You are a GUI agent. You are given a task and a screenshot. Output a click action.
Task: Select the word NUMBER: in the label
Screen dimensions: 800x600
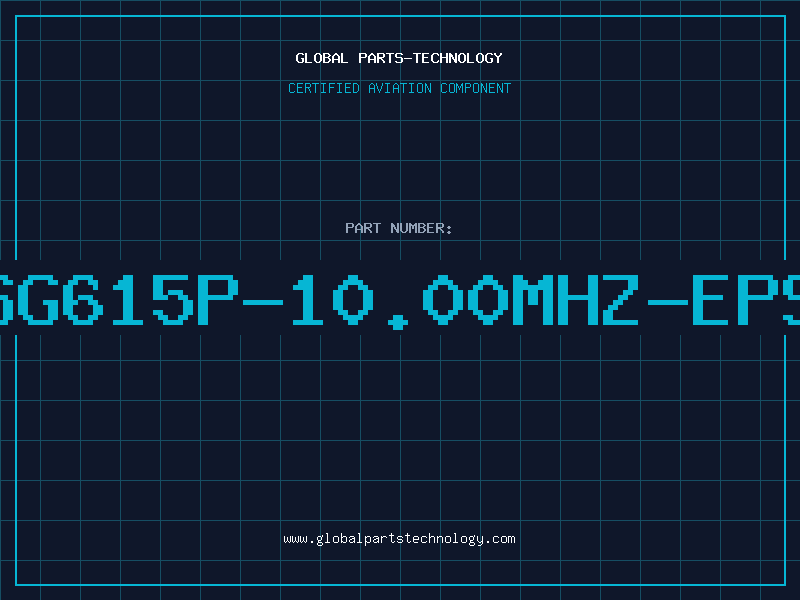tap(421, 228)
